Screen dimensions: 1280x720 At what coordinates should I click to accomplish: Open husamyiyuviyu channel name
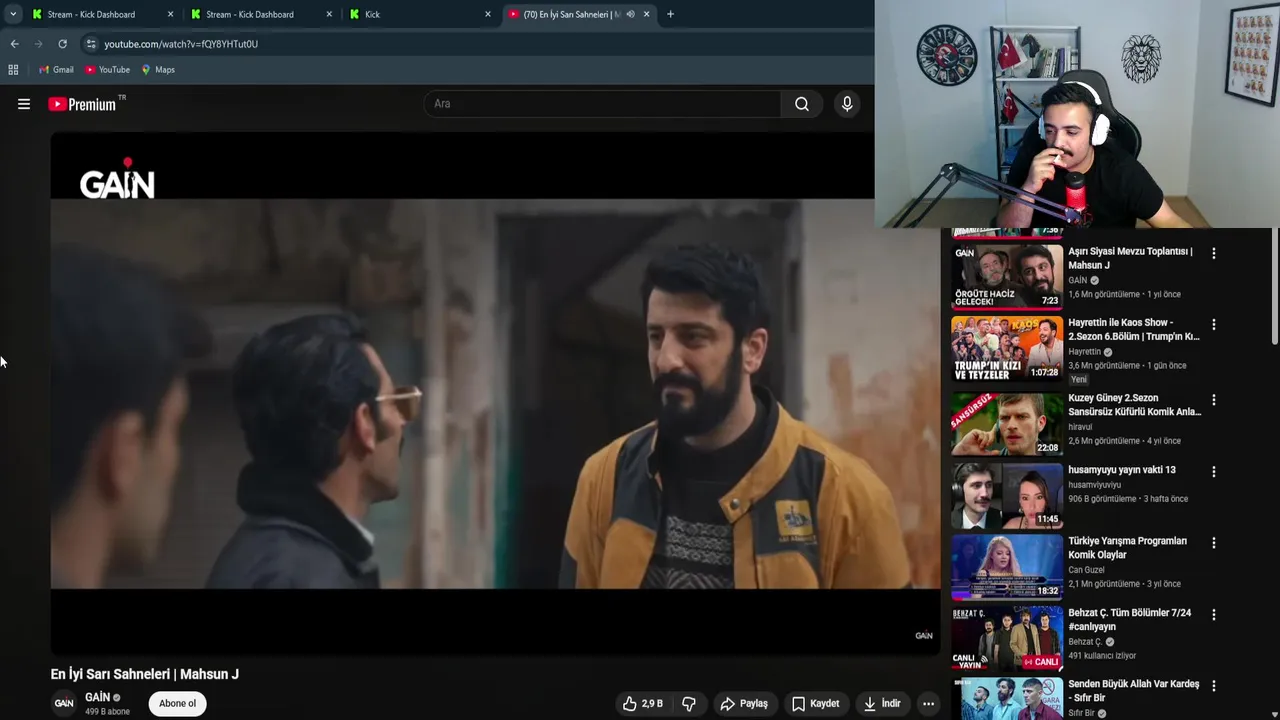pyautogui.click(x=1094, y=485)
